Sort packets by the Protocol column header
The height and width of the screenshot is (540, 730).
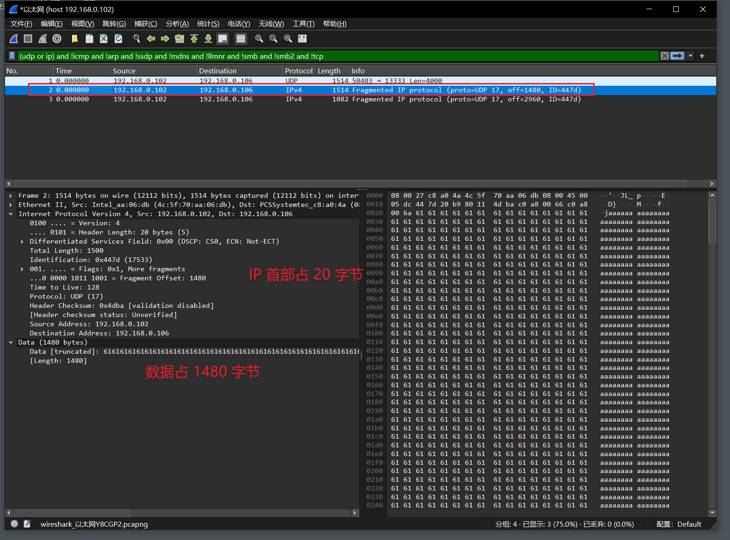pos(298,71)
